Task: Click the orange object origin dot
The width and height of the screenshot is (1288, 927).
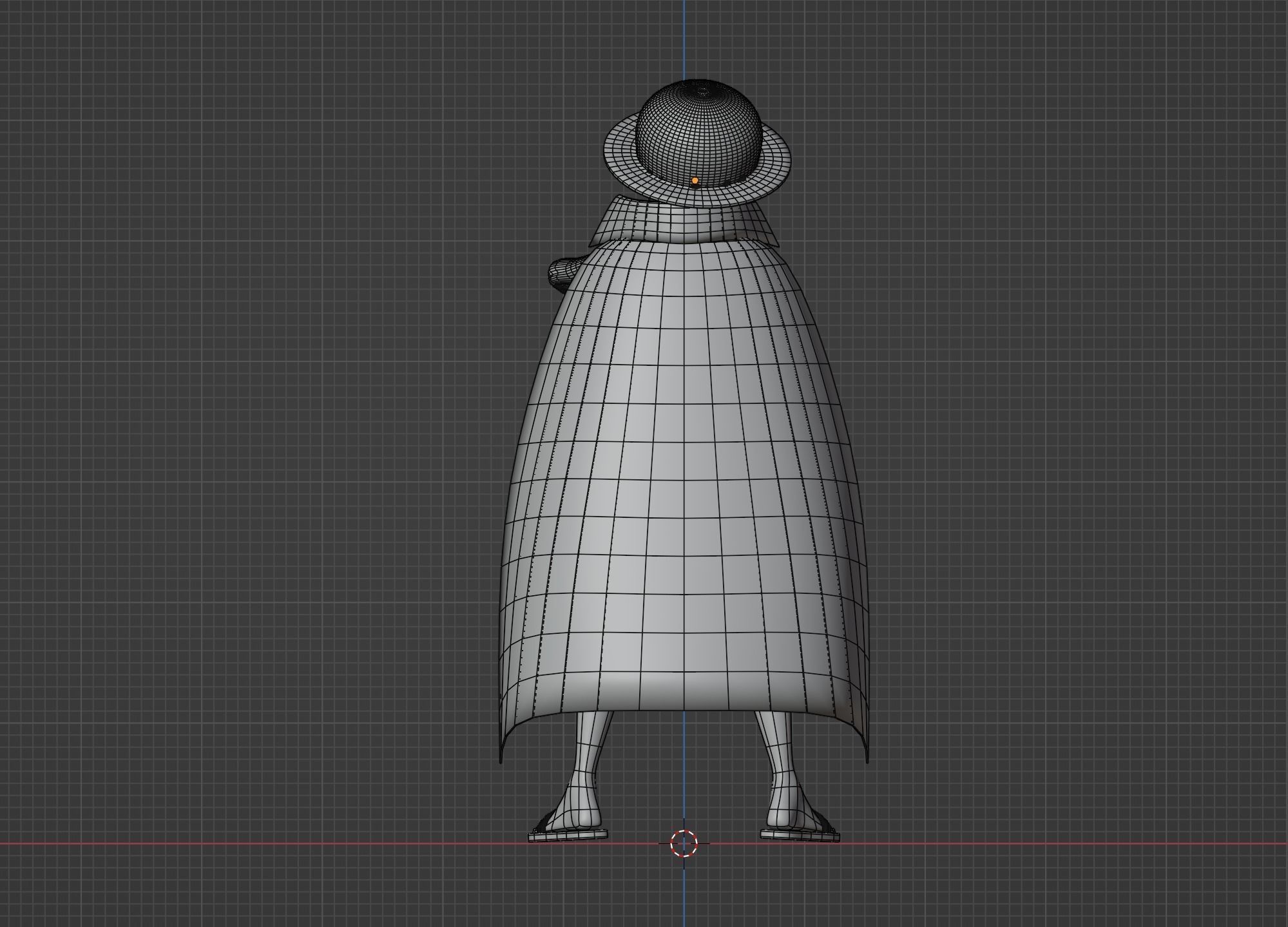Action: [x=695, y=181]
